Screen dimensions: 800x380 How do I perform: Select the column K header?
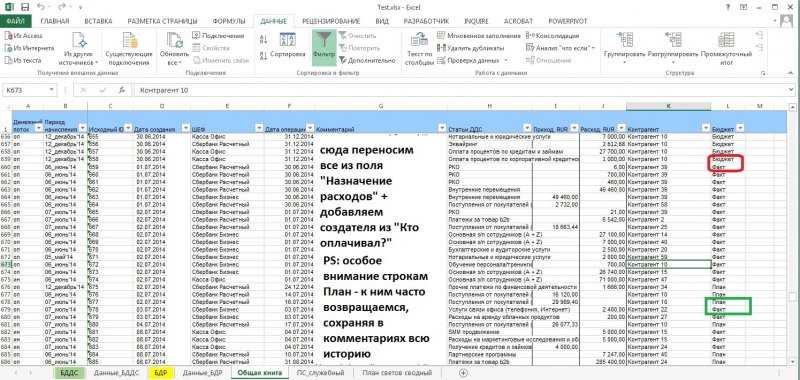pos(668,106)
